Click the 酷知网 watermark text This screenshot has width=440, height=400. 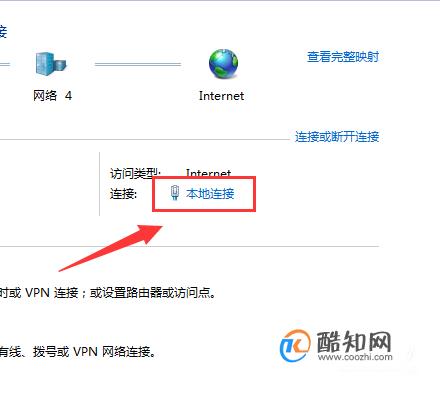pyautogui.click(x=353, y=342)
